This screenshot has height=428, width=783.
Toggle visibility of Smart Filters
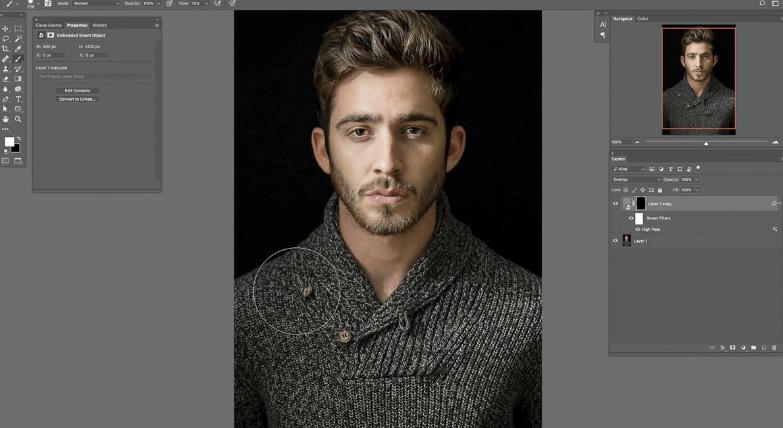tap(631, 218)
